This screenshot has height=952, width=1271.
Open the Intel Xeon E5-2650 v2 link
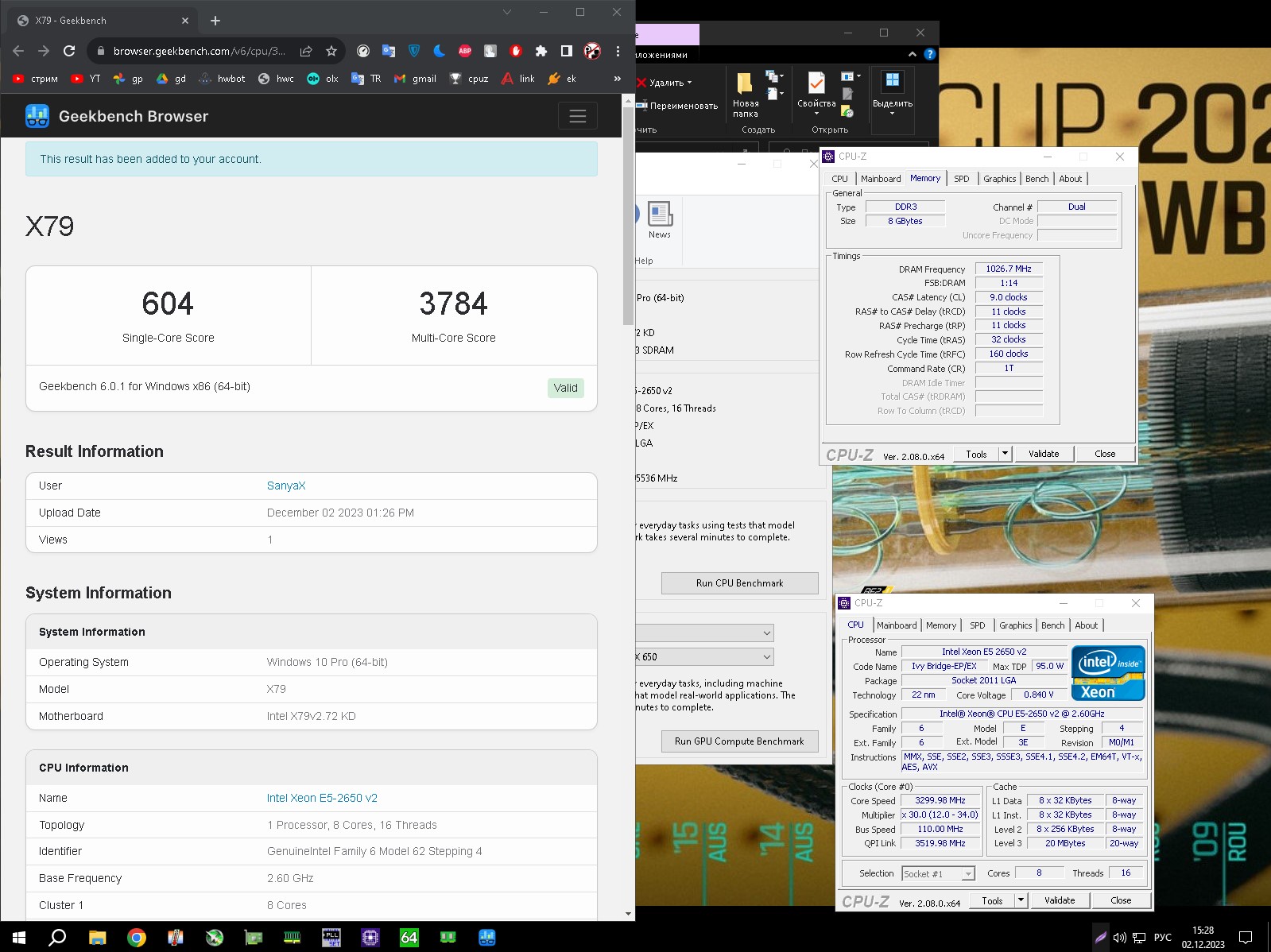coord(322,798)
